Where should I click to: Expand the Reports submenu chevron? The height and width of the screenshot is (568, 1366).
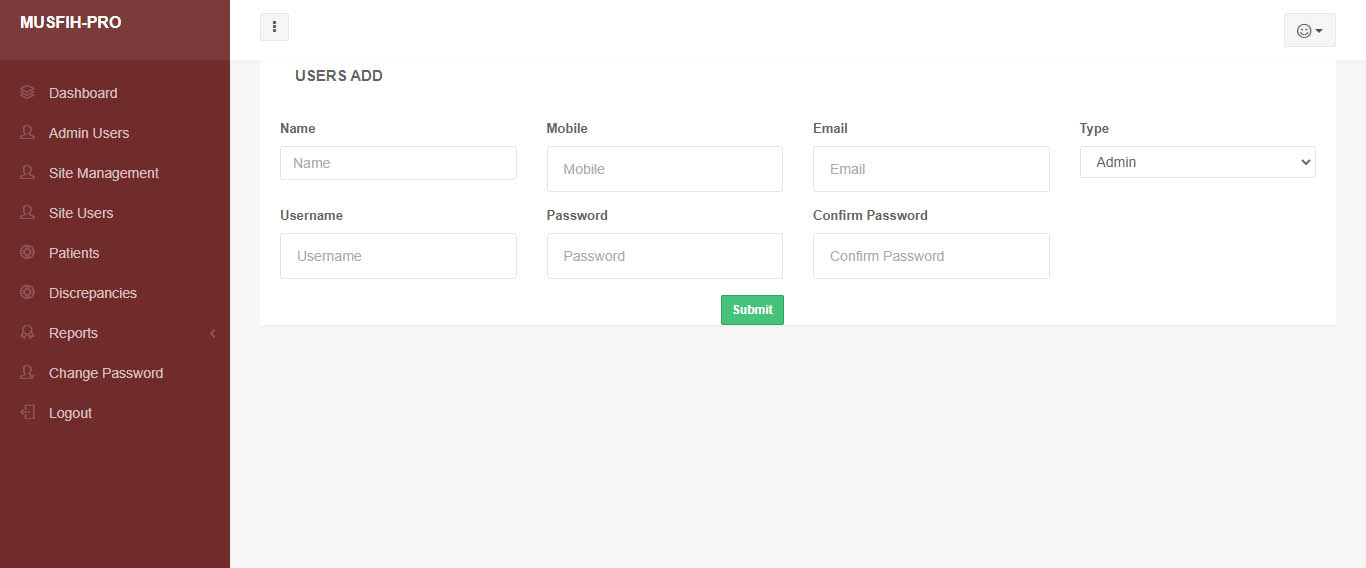point(212,333)
